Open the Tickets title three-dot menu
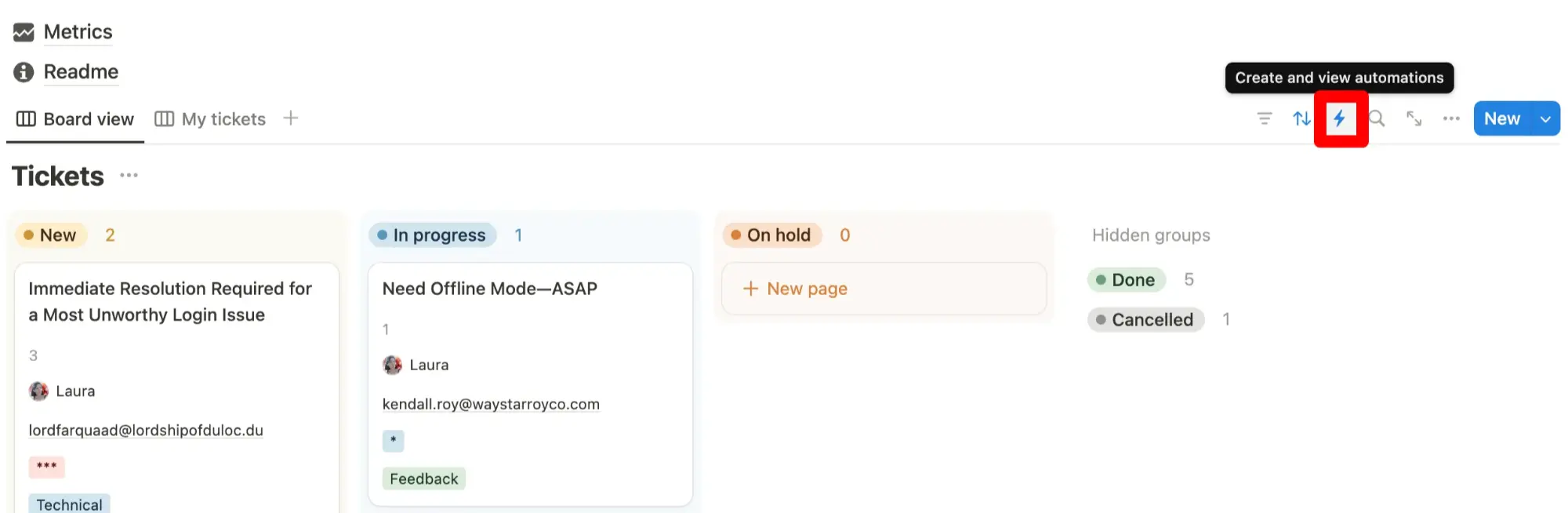This screenshot has height=513, width=1568. click(x=129, y=176)
